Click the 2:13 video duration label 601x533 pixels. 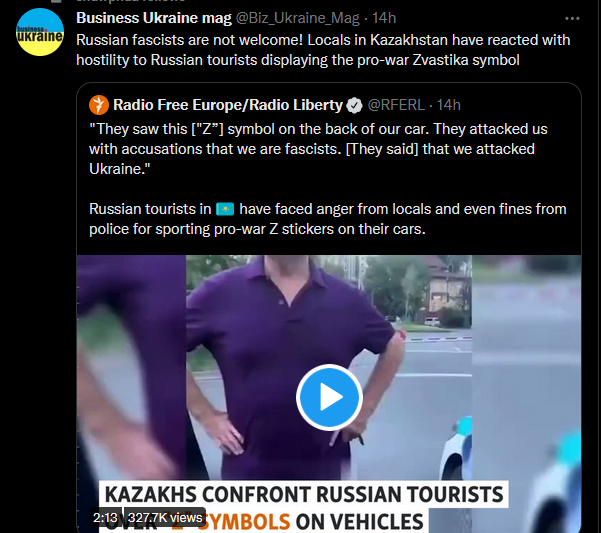[x=105, y=518]
